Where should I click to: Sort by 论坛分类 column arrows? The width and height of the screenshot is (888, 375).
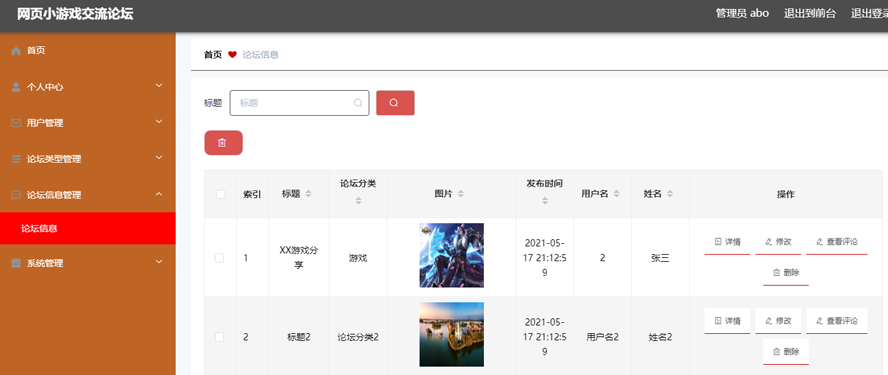tap(358, 201)
